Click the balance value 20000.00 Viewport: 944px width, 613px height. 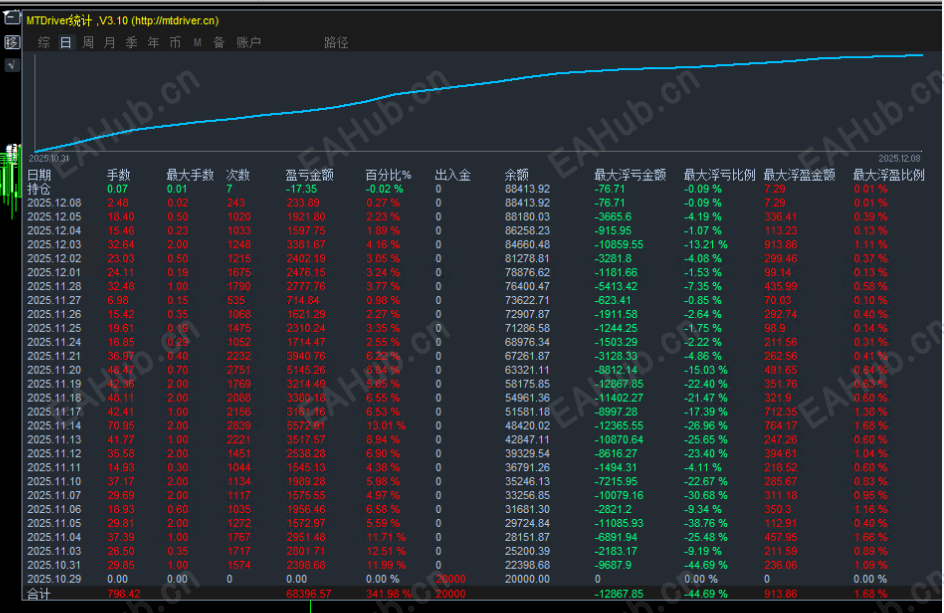coord(527,579)
